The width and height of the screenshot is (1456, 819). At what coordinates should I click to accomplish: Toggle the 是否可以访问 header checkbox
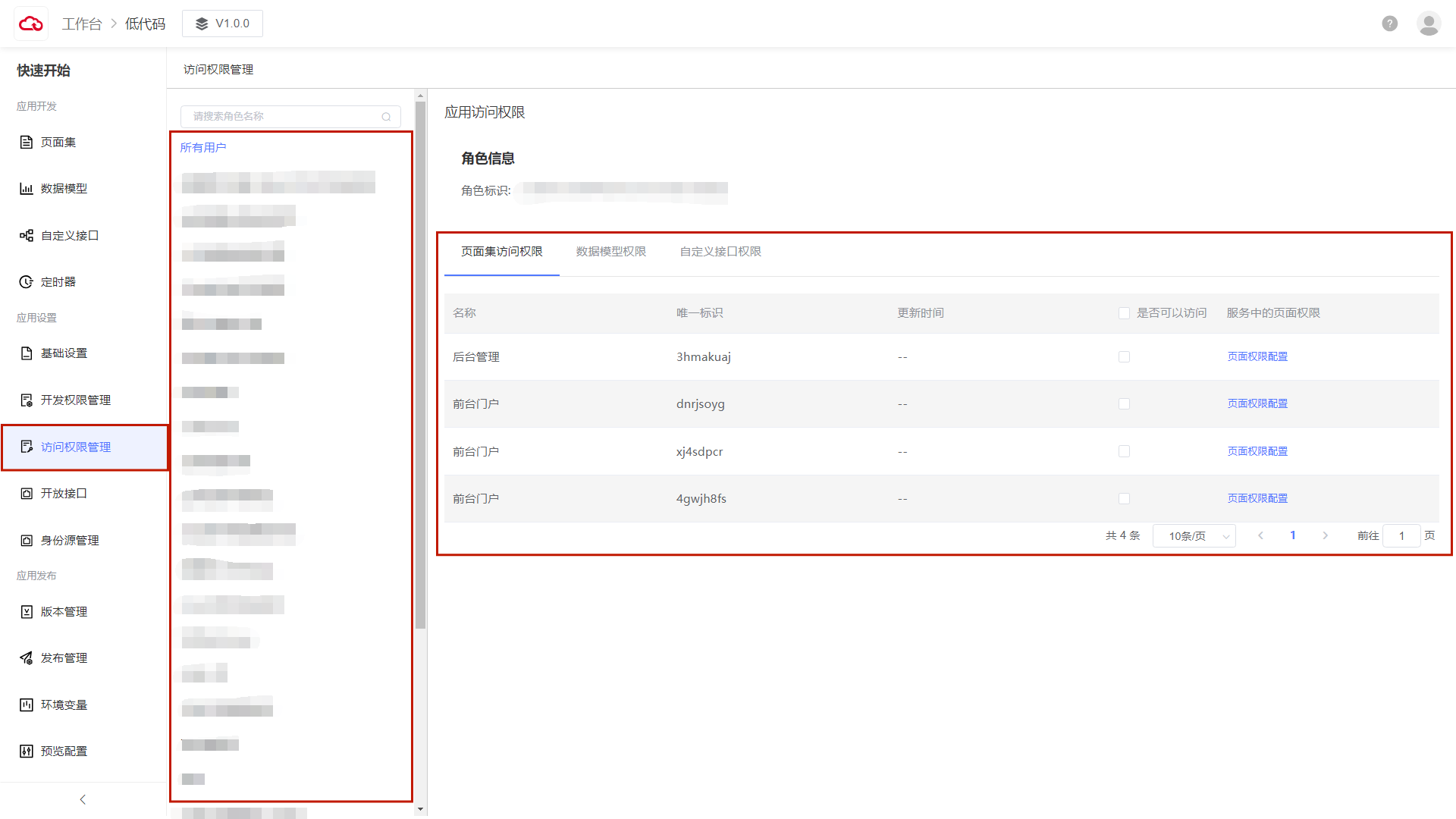click(1124, 313)
